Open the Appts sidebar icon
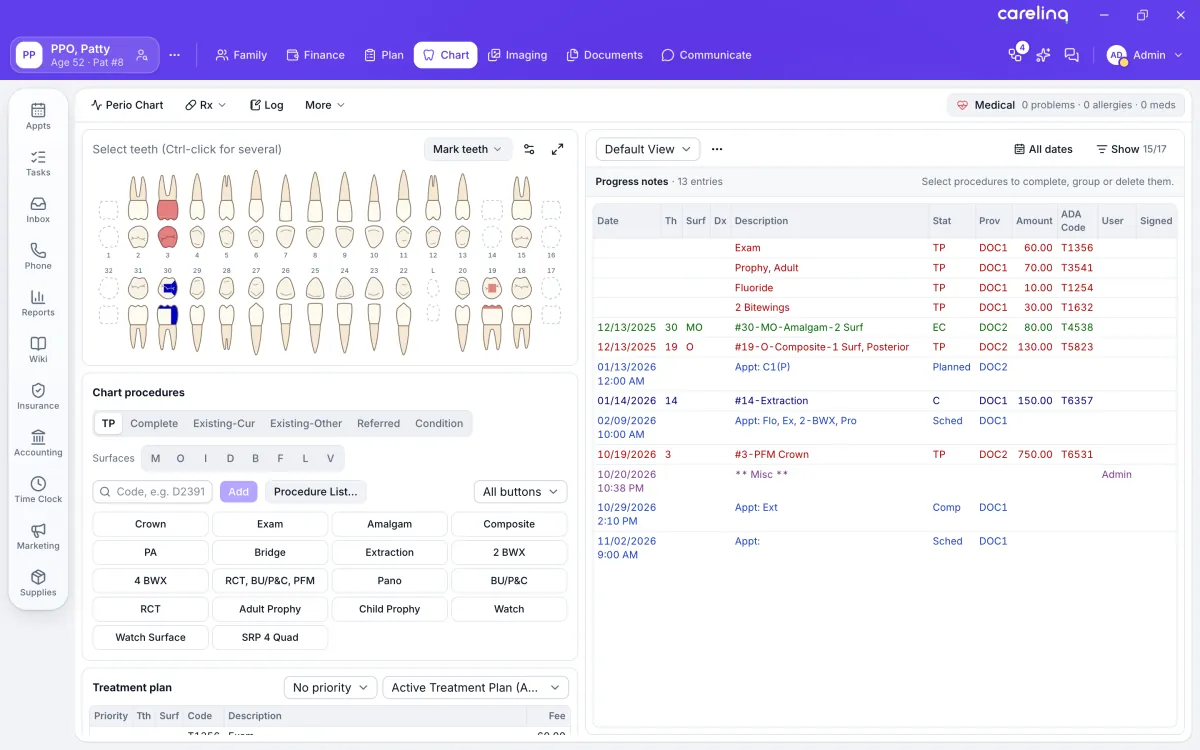Screen dimensions: 1200x750 tap(38, 116)
